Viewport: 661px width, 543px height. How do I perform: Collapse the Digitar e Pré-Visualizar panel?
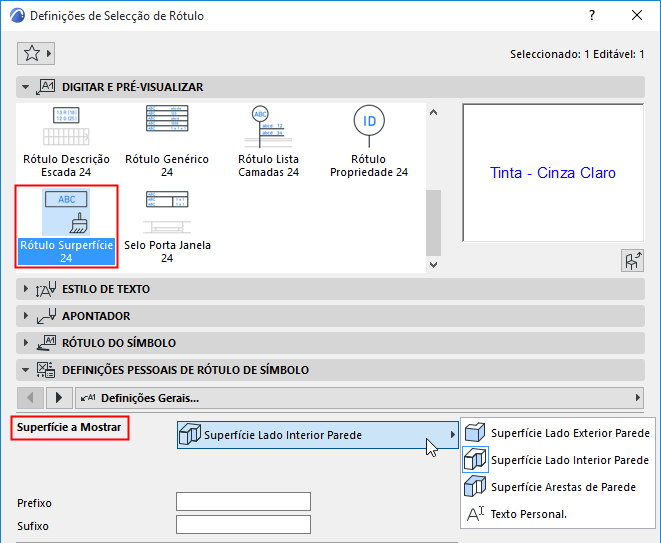pyautogui.click(x=25, y=87)
